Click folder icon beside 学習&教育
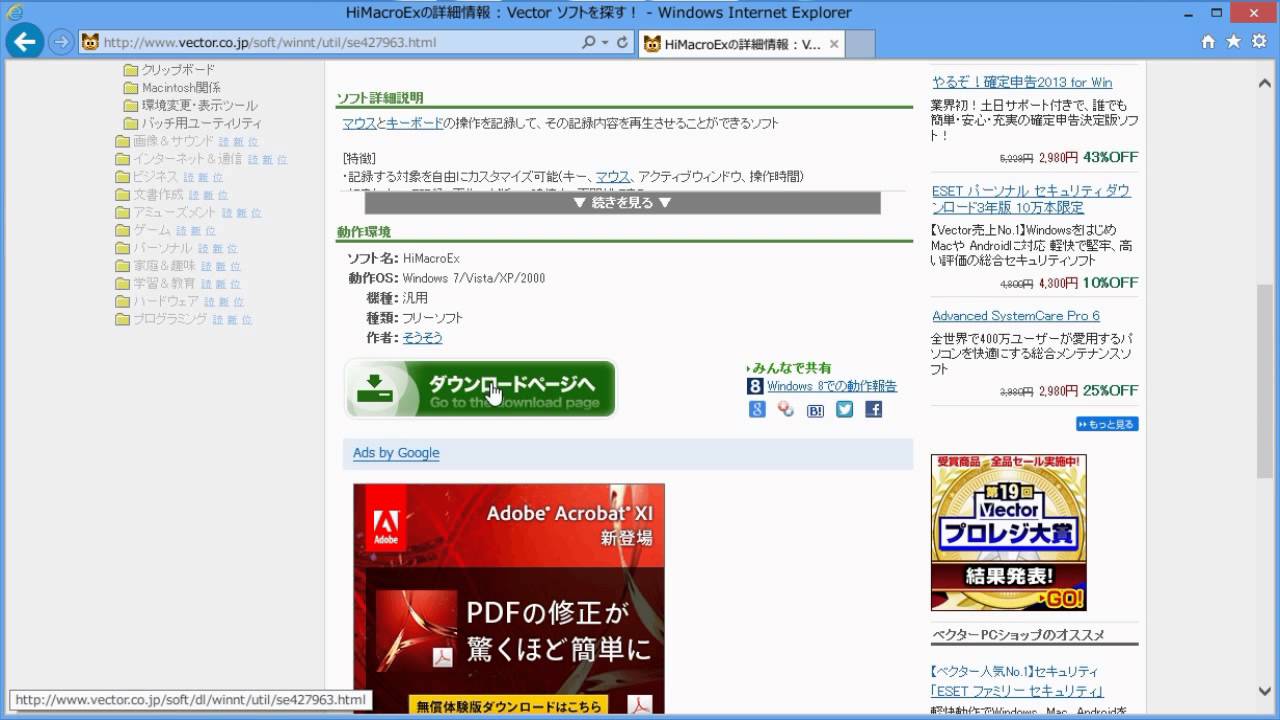The image size is (1280, 720). coord(122,284)
